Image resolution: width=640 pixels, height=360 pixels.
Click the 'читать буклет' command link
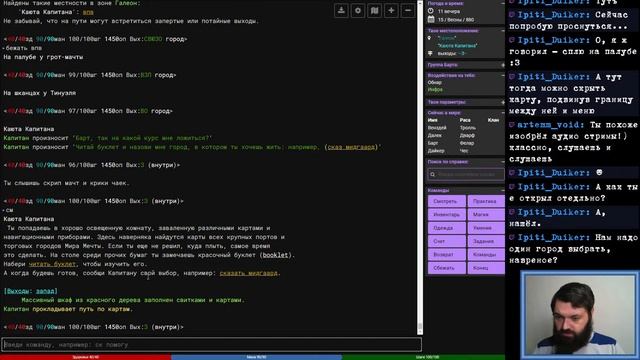[52, 264]
